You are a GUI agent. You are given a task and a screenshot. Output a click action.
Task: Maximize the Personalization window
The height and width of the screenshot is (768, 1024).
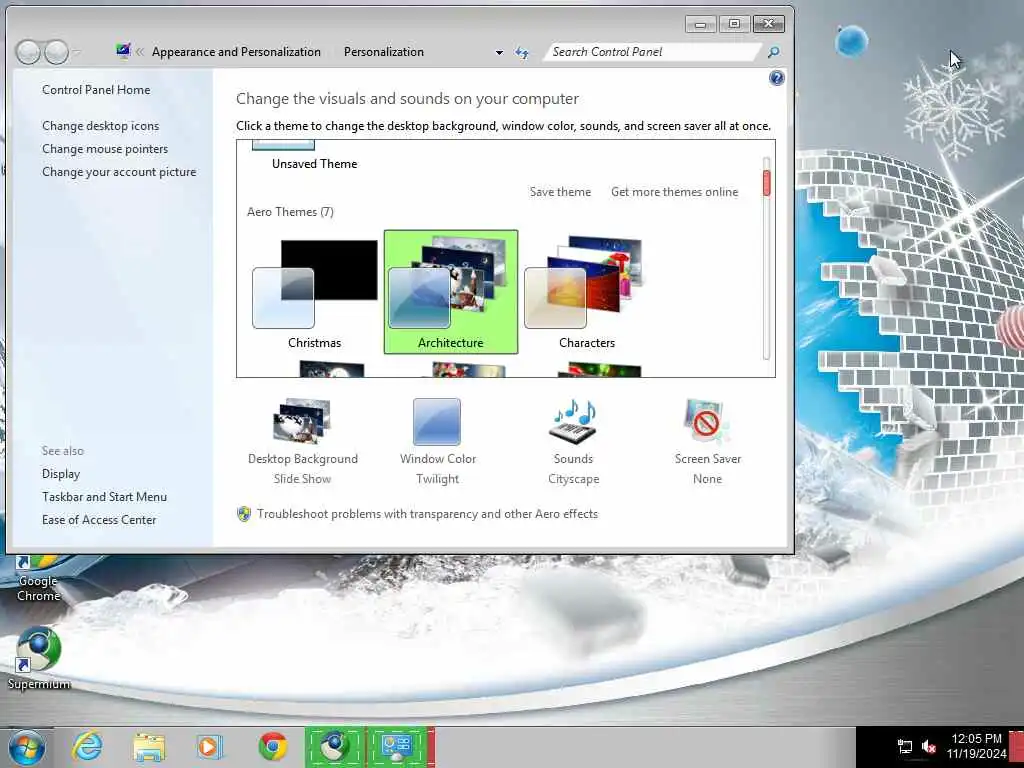(734, 24)
